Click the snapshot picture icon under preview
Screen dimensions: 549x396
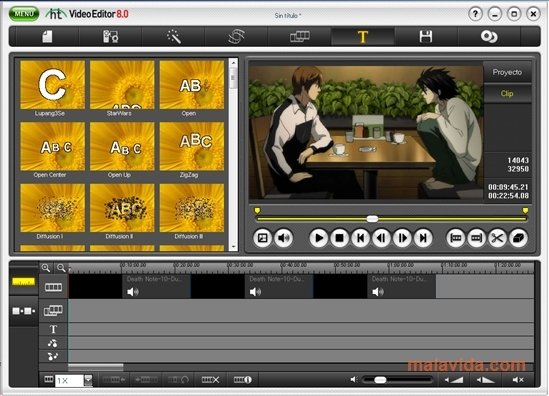(263, 238)
